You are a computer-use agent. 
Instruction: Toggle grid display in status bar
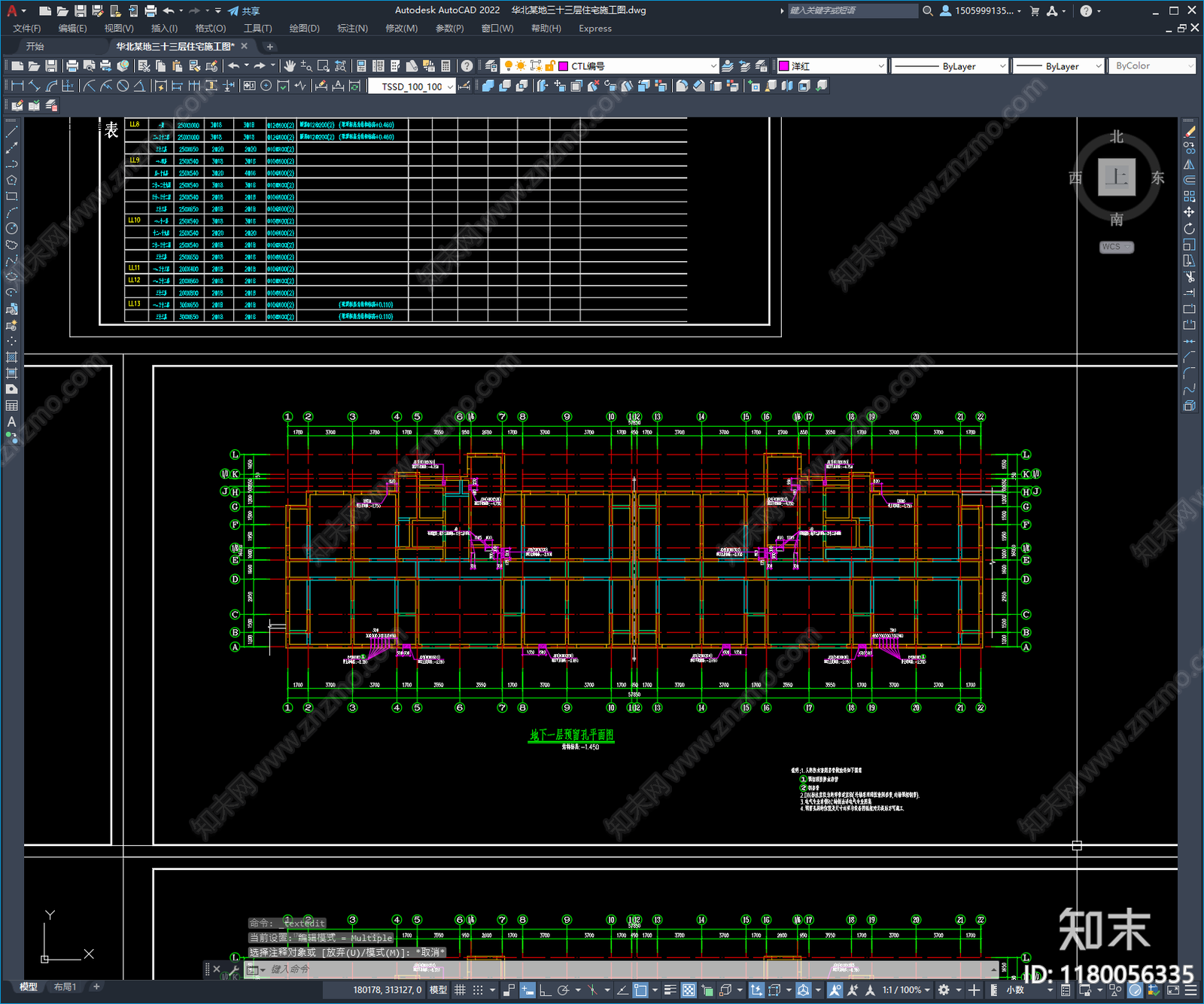tap(460, 990)
